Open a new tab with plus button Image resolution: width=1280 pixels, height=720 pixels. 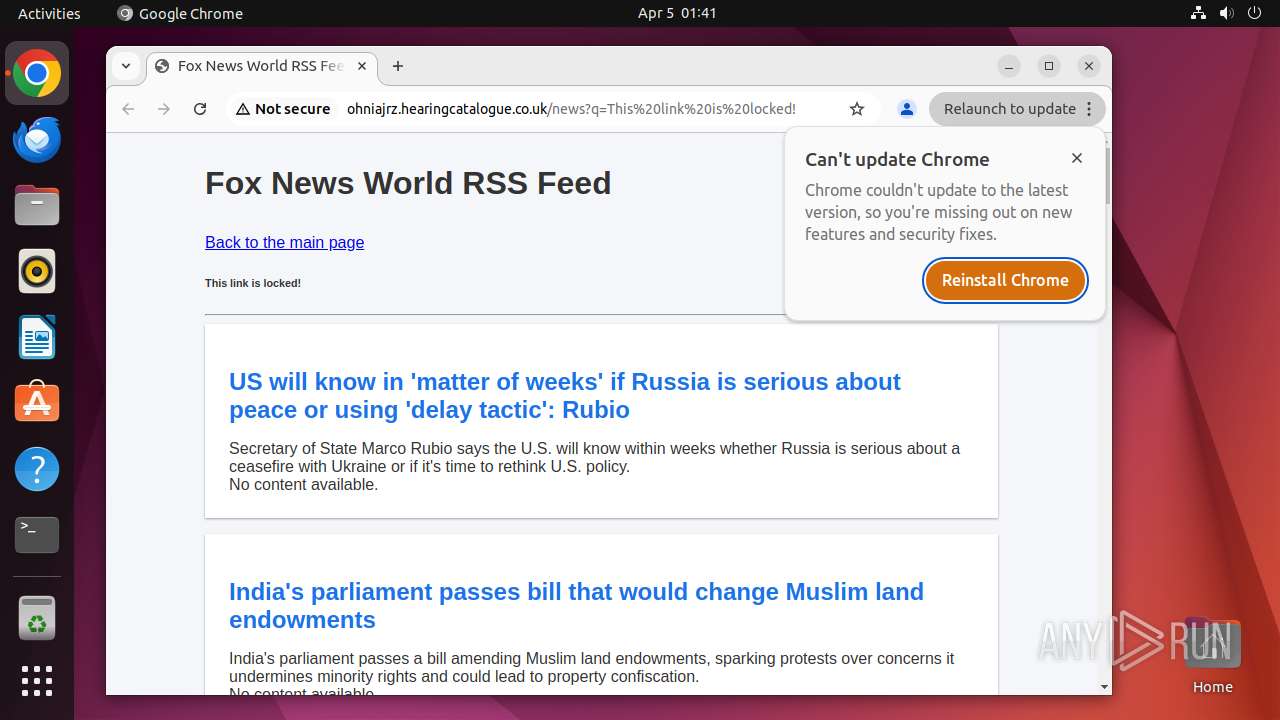[398, 66]
